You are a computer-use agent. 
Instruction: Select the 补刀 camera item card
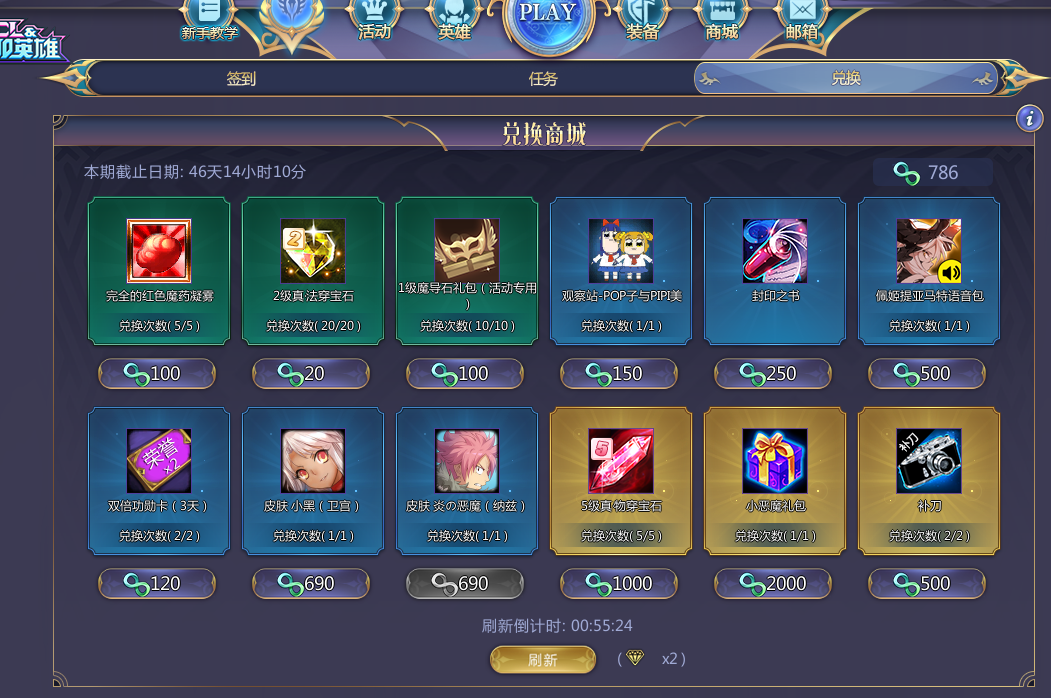(929, 481)
